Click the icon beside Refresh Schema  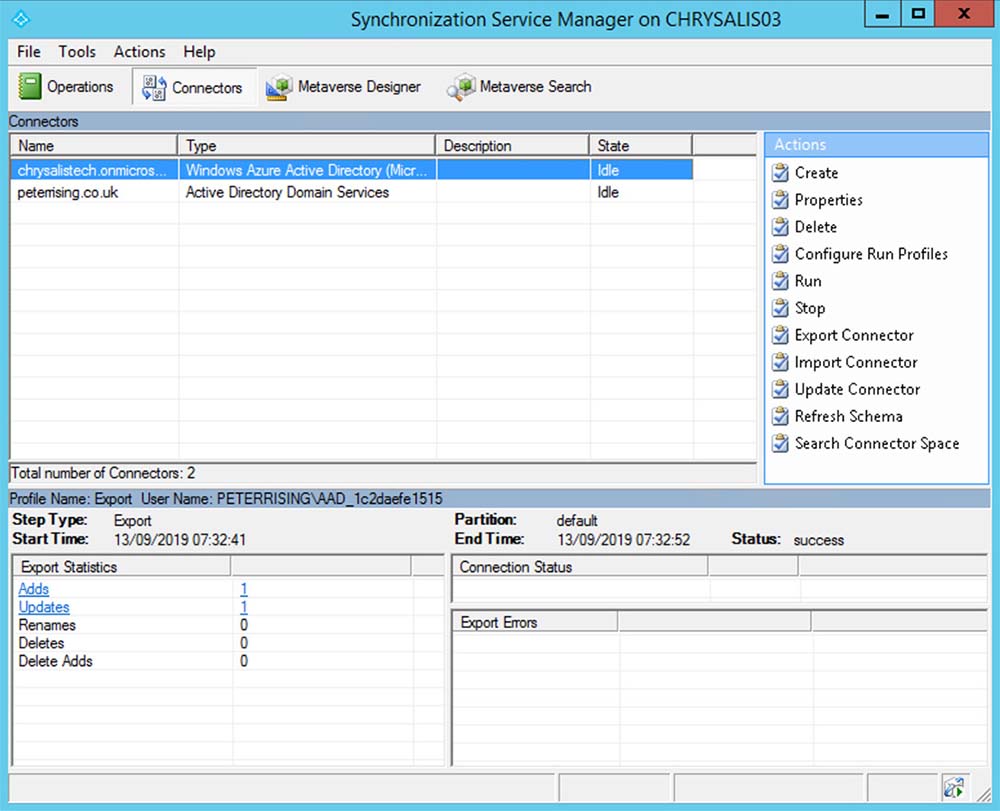click(781, 416)
